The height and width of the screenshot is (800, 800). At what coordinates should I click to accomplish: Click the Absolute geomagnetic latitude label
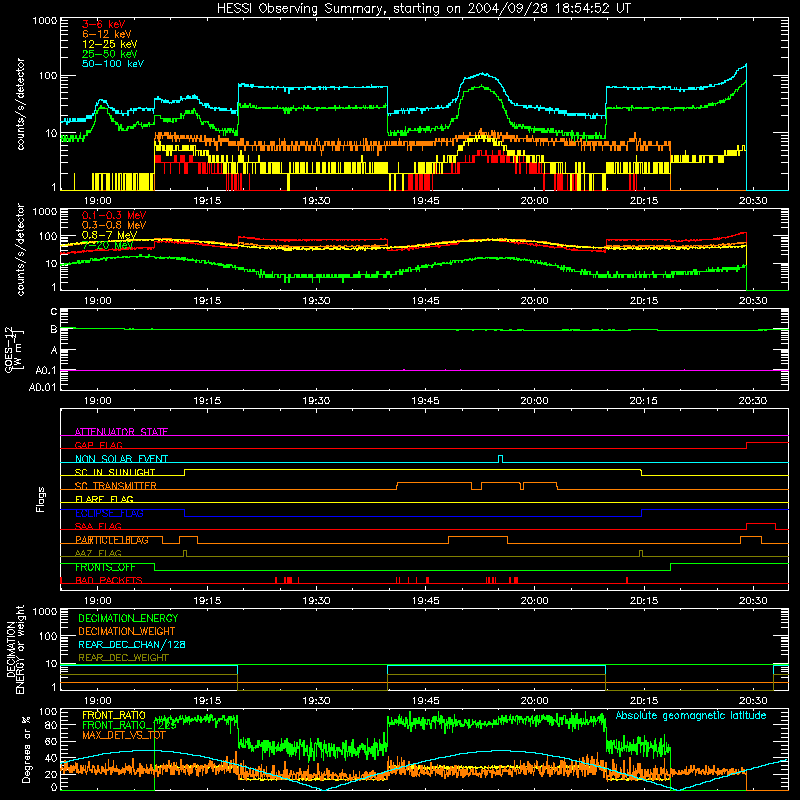pyautogui.click(x=691, y=715)
